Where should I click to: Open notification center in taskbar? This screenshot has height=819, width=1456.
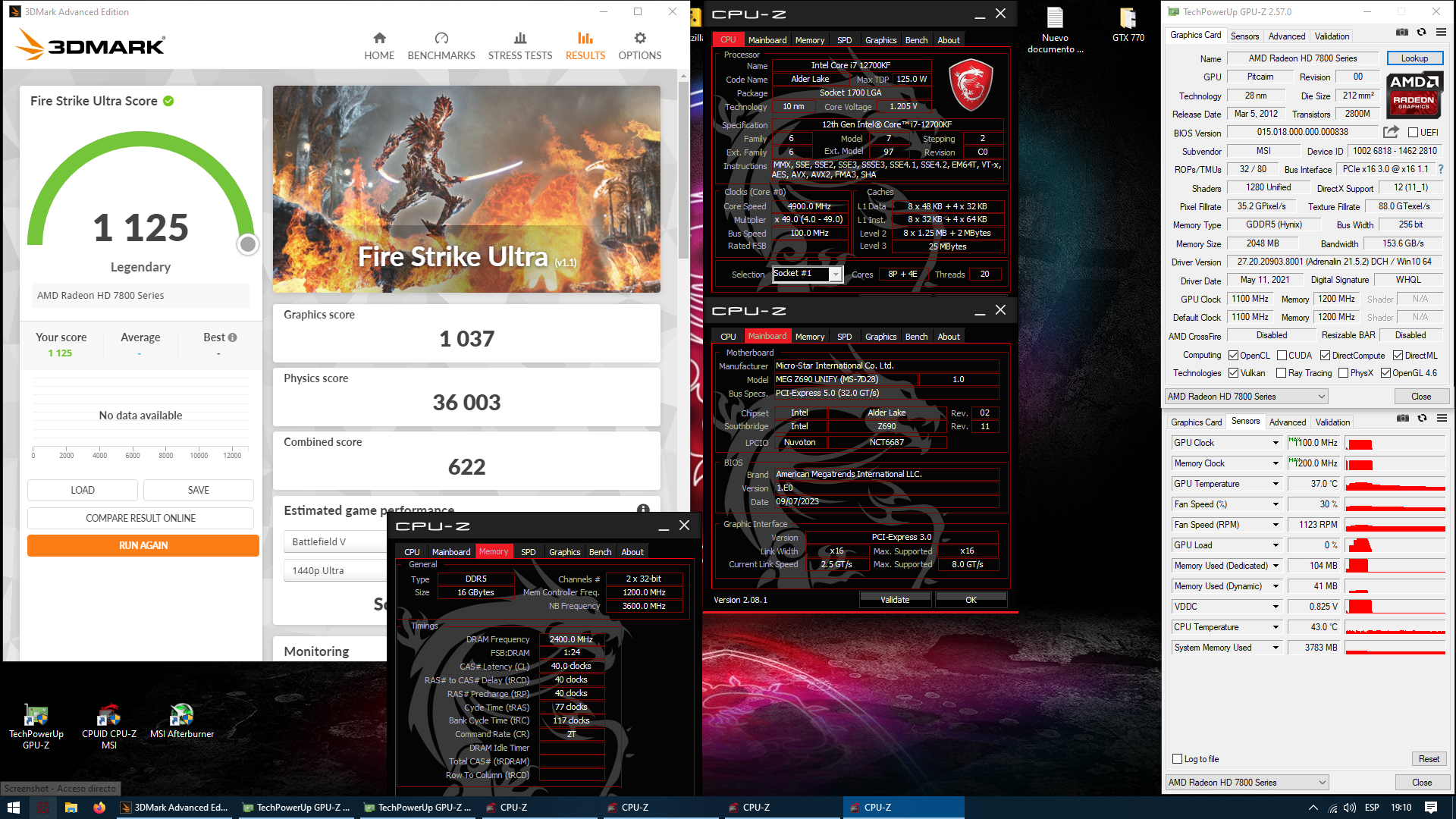(x=1431, y=808)
